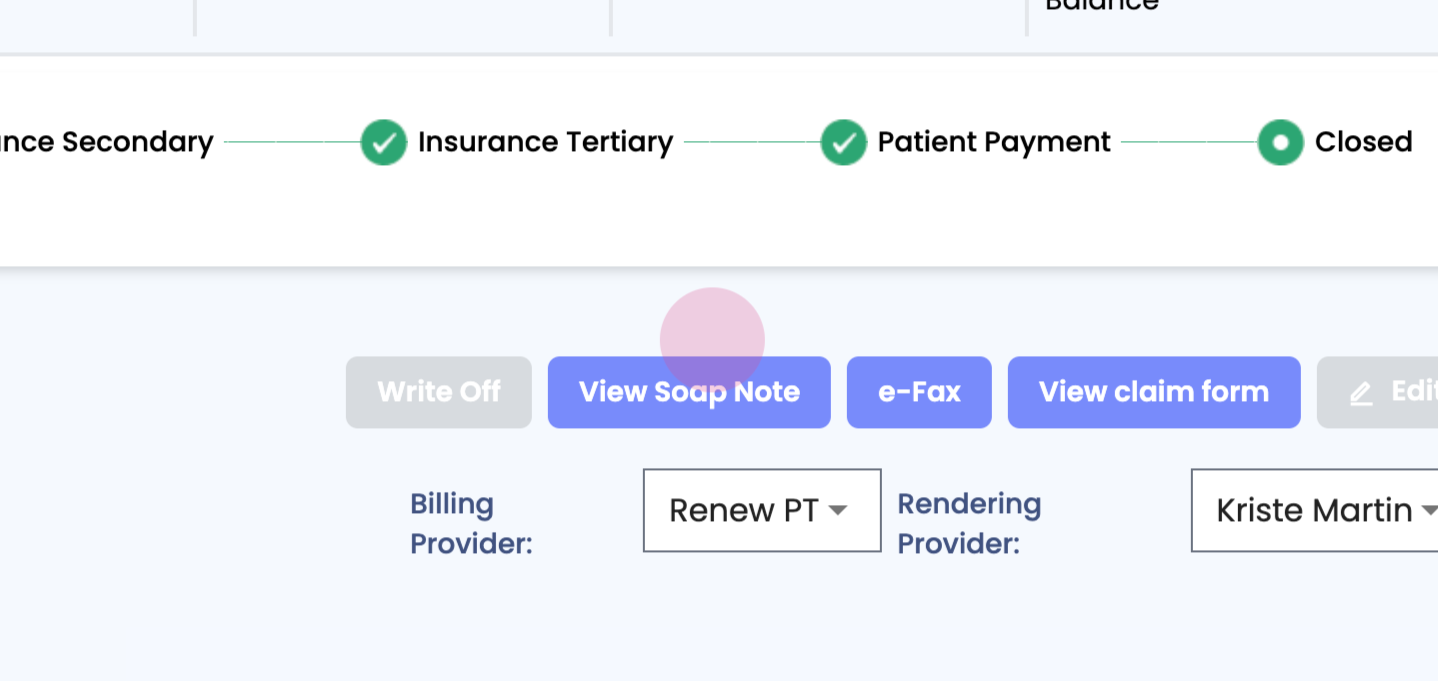Image resolution: width=1438 pixels, height=681 pixels.
Task: Open the Renew PT billing provider dropdown
Action: coord(761,510)
